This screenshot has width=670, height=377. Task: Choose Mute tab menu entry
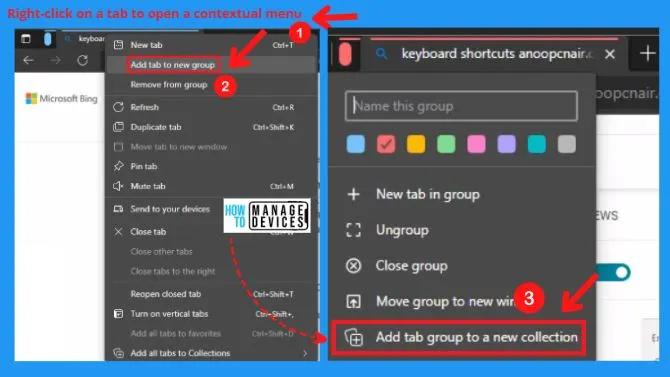(x=148, y=186)
